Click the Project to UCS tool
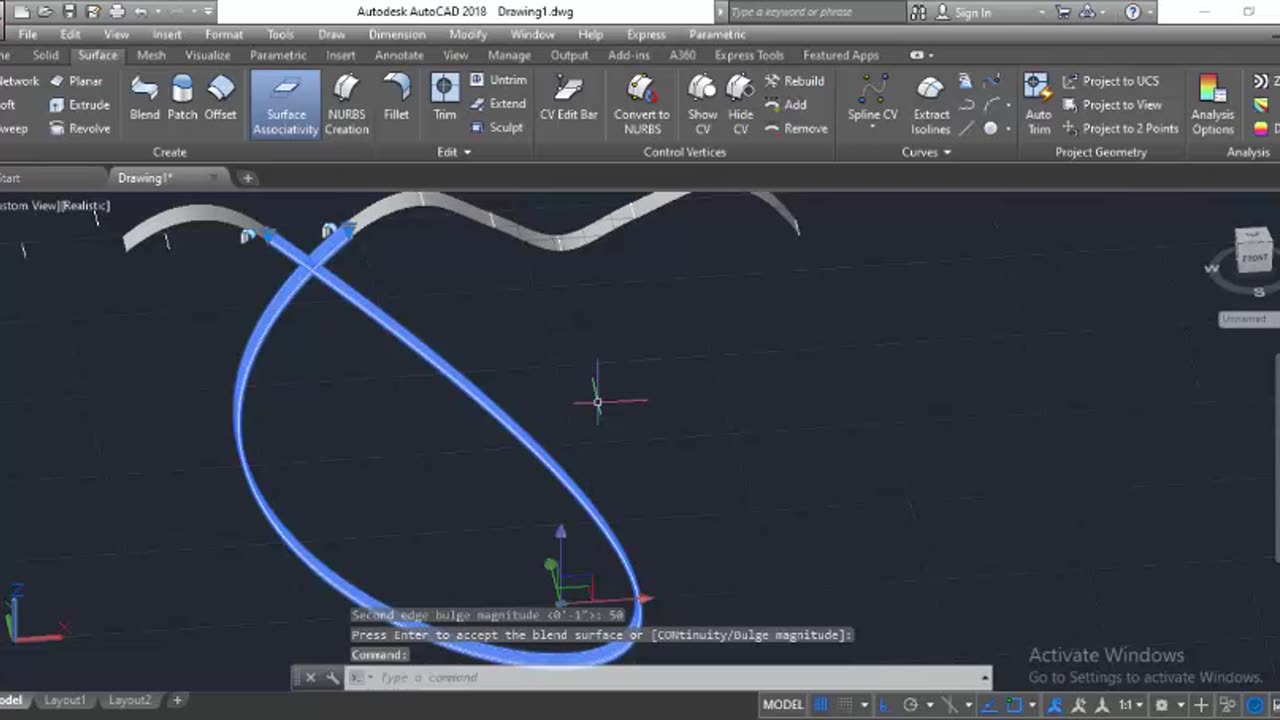The height and width of the screenshot is (720, 1280). tap(1111, 81)
